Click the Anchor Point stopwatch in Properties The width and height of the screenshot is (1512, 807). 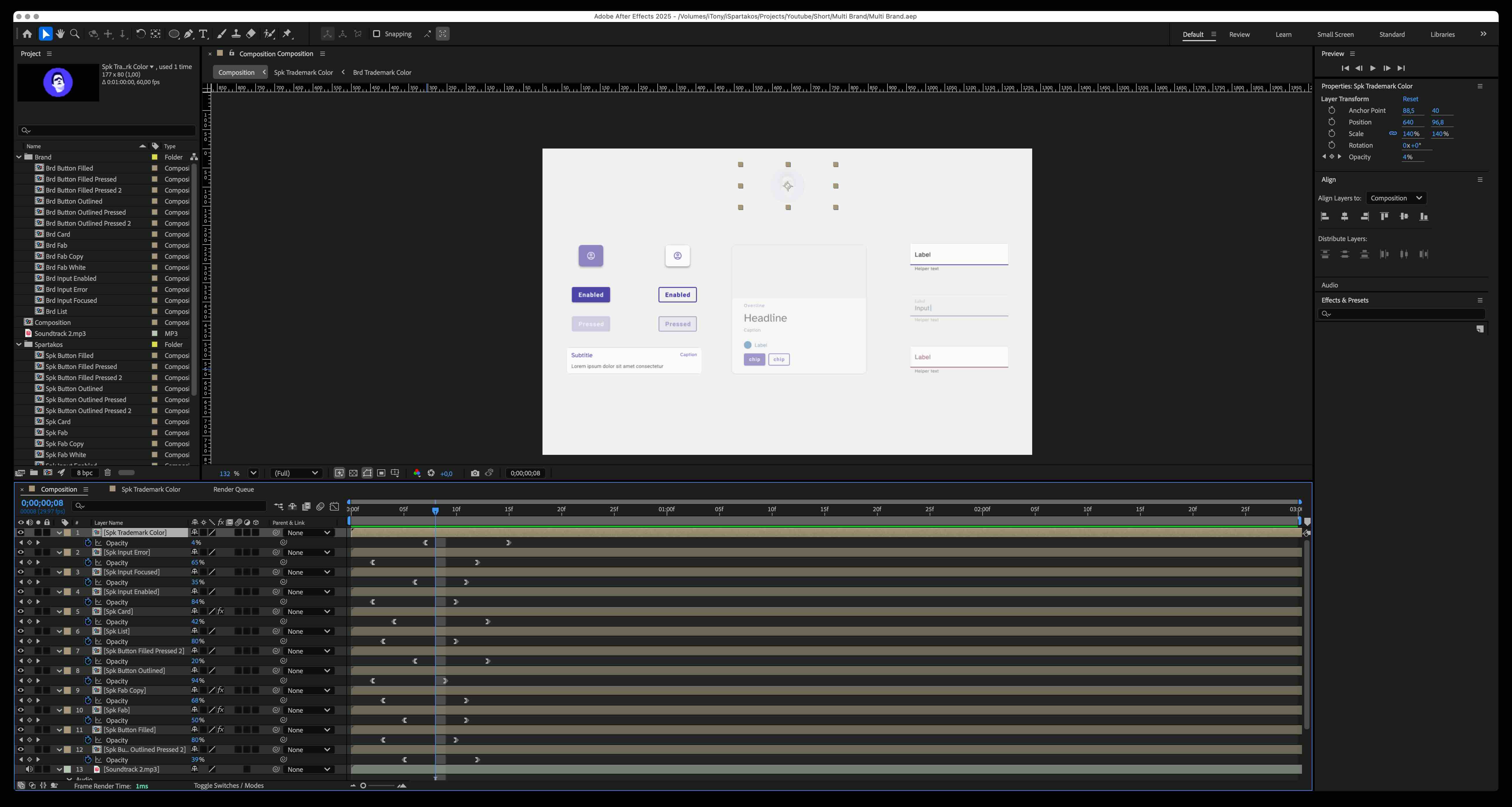pos(1332,110)
